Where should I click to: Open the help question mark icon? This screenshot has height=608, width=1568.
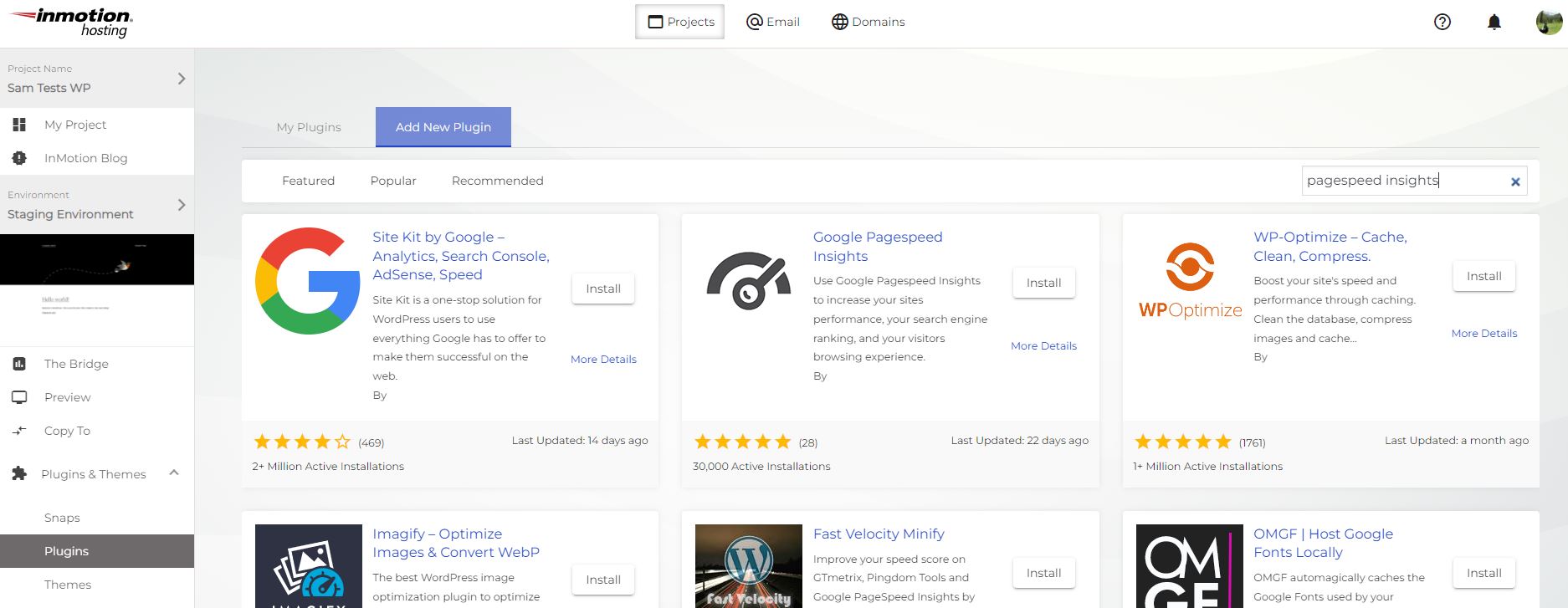tap(1442, 22)
